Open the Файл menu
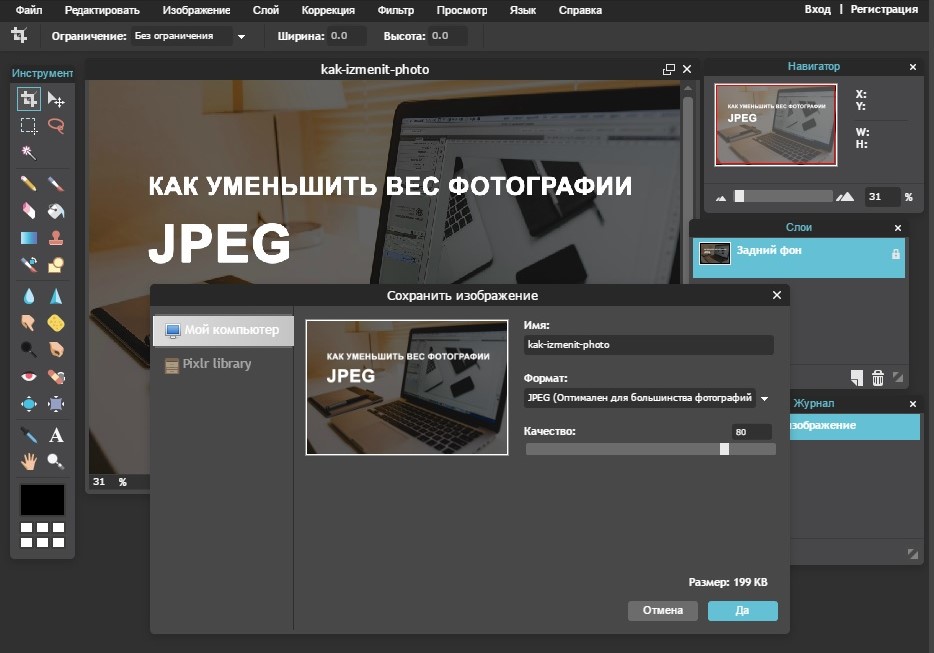This screenshot has width=934, height=653. (x=29, y=10)
